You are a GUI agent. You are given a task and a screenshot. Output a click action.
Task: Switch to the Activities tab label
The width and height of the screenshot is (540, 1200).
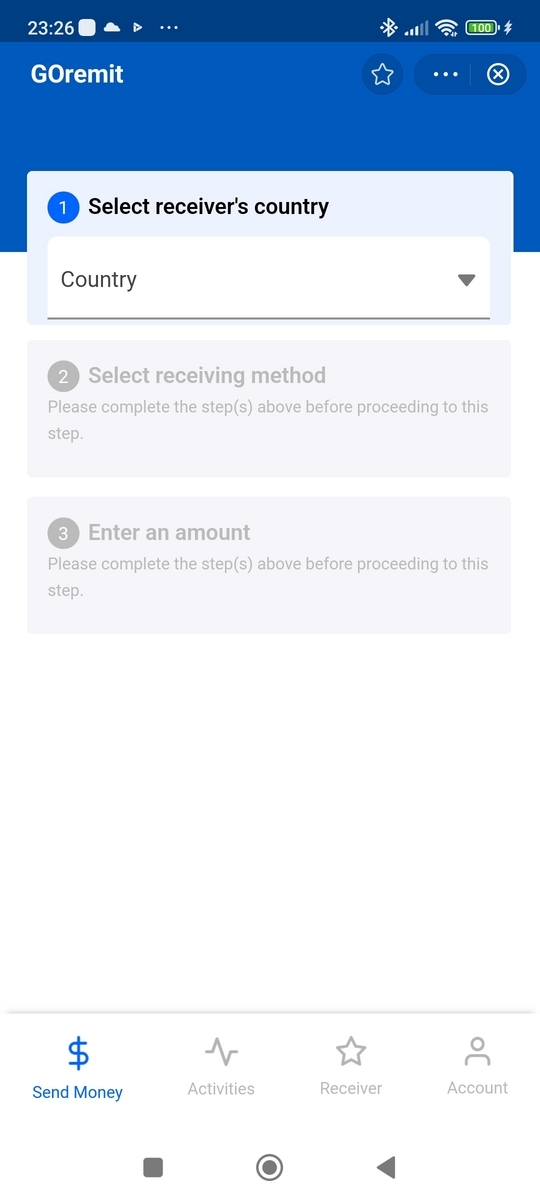(221, 1088)
